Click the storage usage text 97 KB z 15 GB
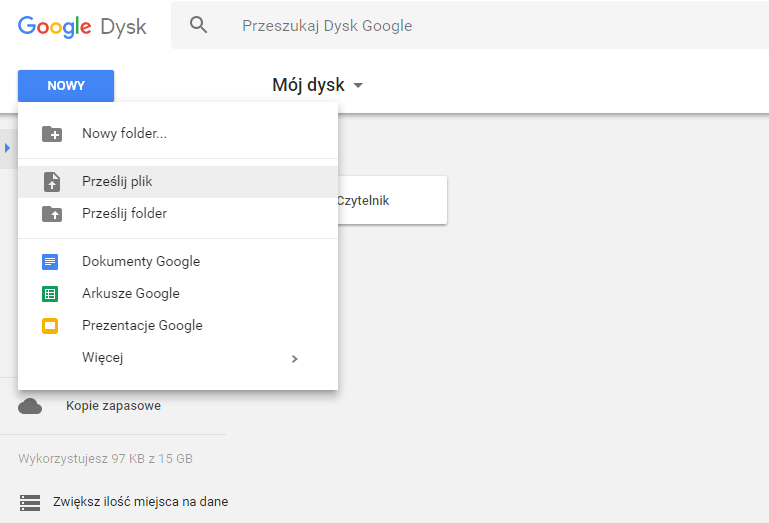Screen dimensions: 769x523 (x=105, y=459)
